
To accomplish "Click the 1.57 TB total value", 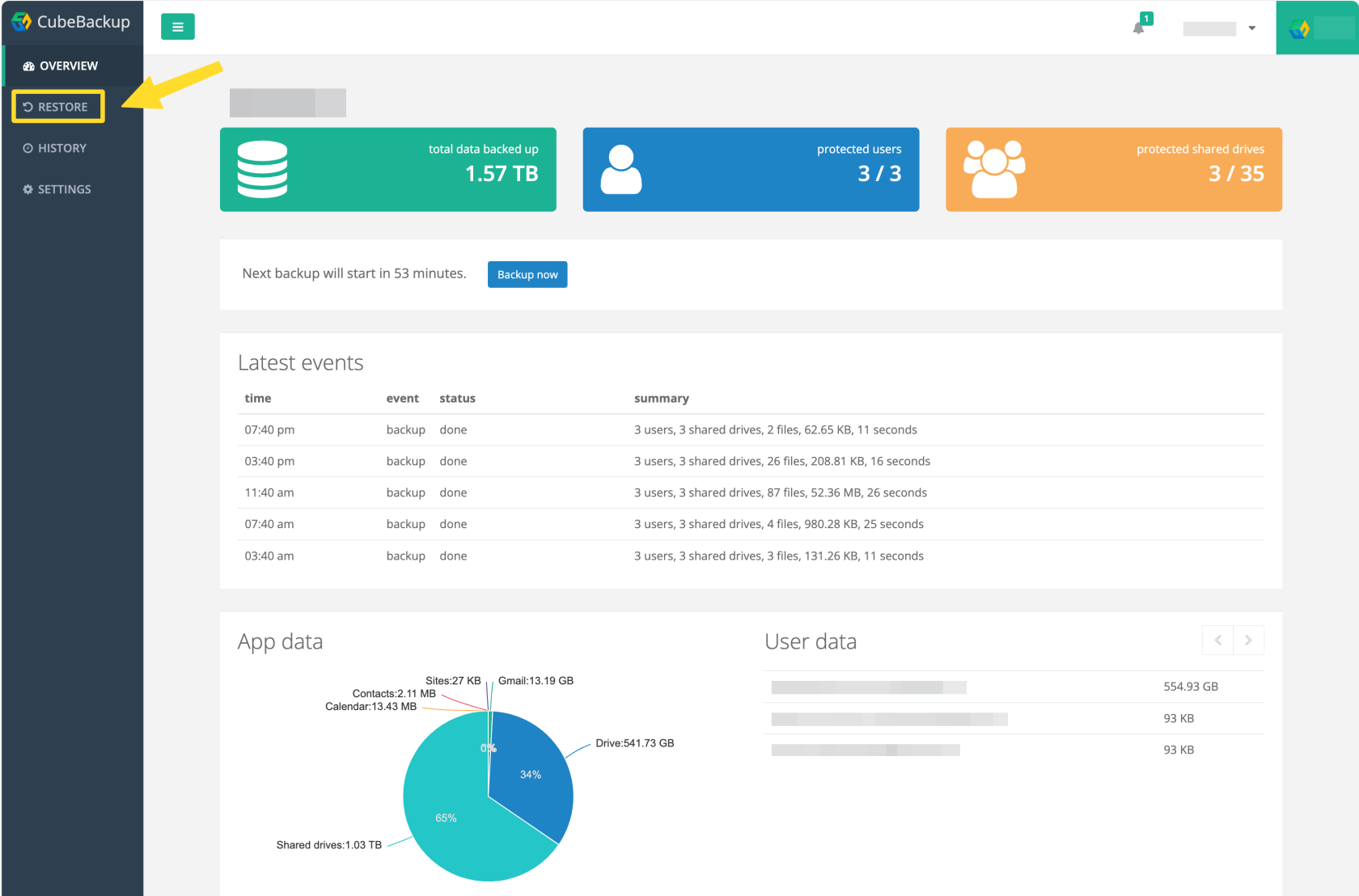I will click(502, 174).
